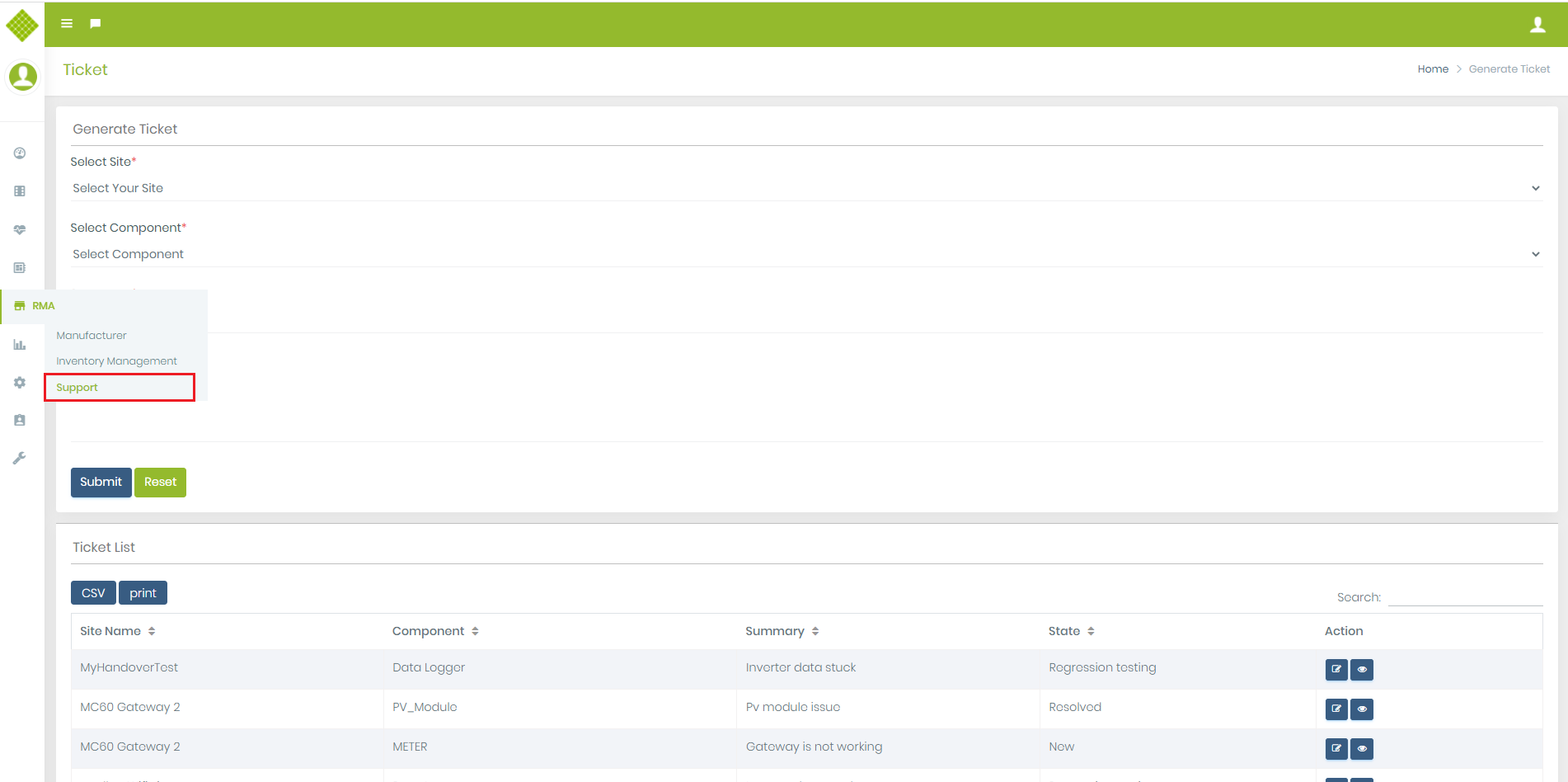
Task: Collapse the sidebar using the hamburger menu
Action: 66,23
